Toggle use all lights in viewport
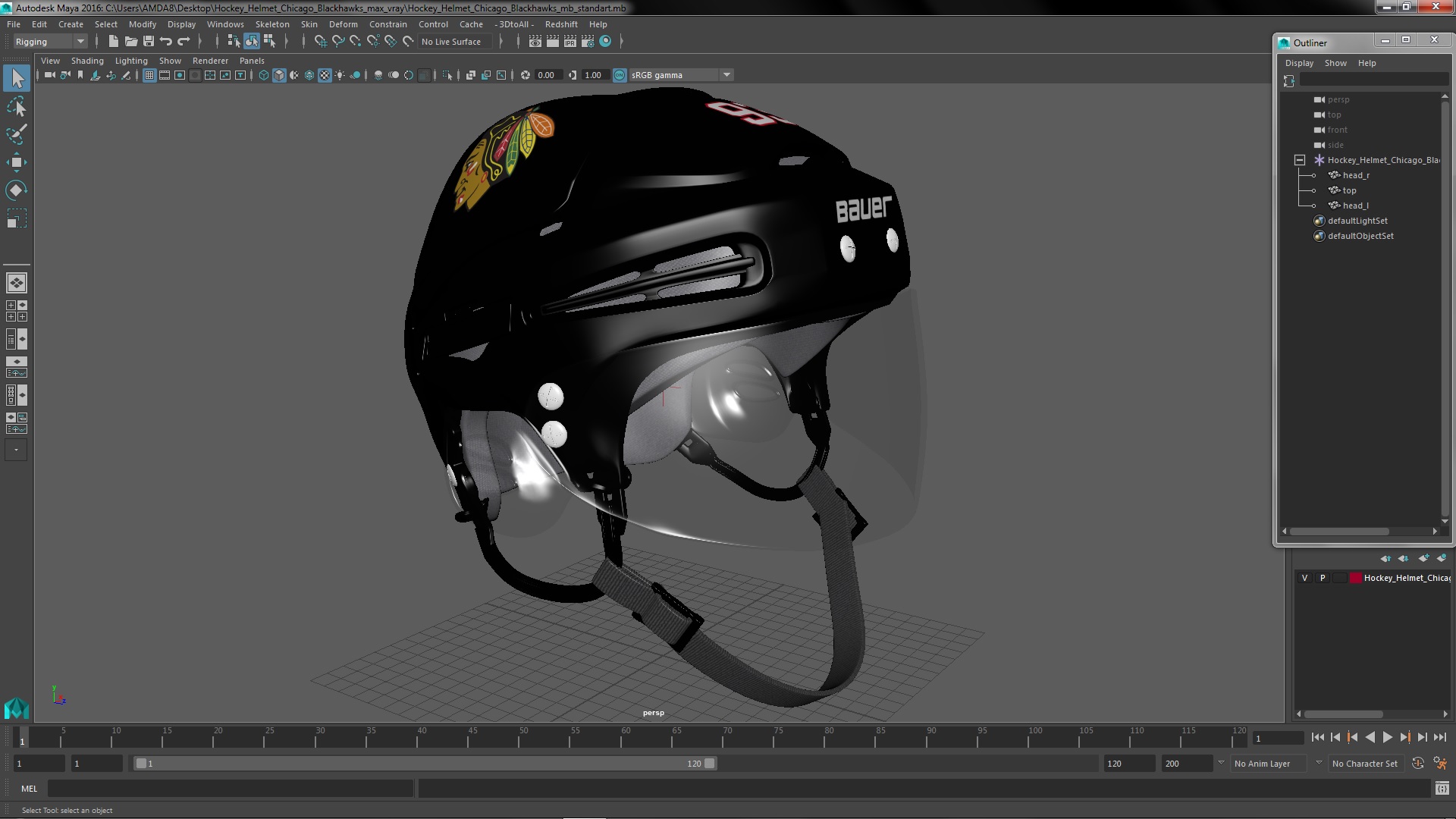This screenshot has height=819, width=1456. point(340,75)
